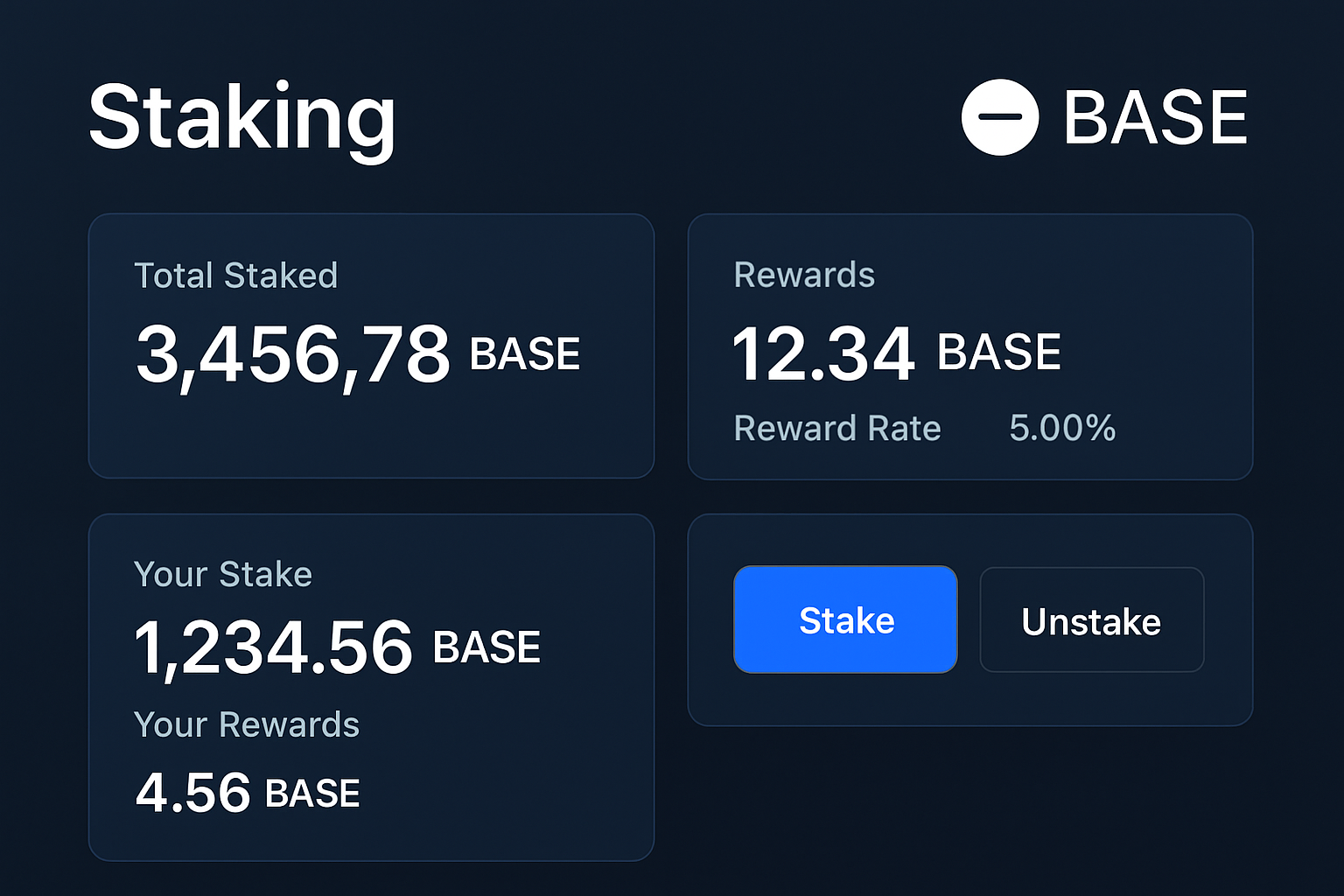Select the Reward Rate label
The height and width of the screenshot is (896, 1344).
(837, 429)
